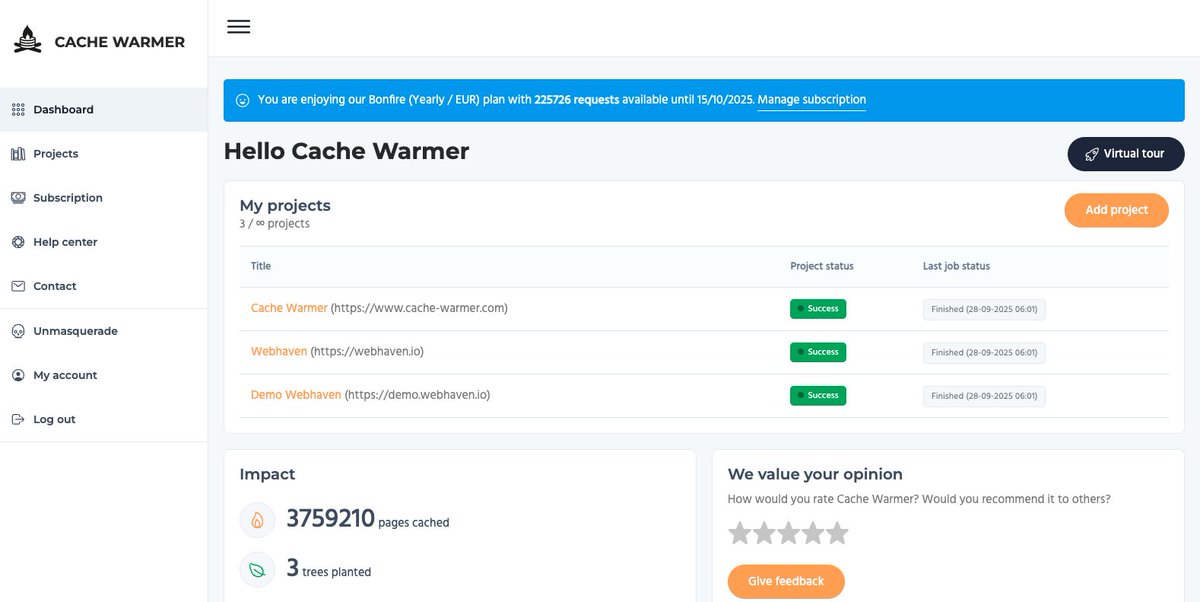Click Finished job status for Cache Warmer
Viewport: 1200px width, 602px height.
tap(984, 309)
